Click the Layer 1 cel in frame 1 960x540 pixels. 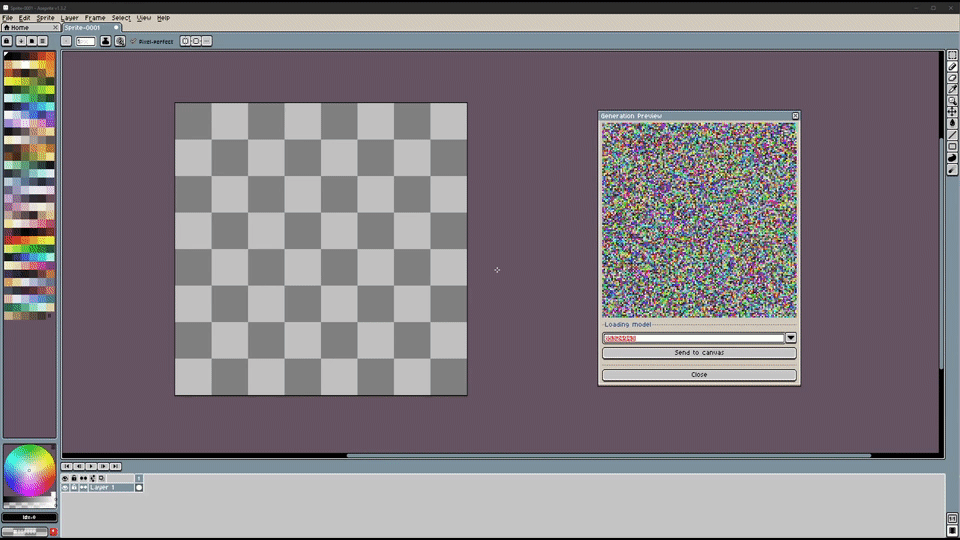click(139, 487)
